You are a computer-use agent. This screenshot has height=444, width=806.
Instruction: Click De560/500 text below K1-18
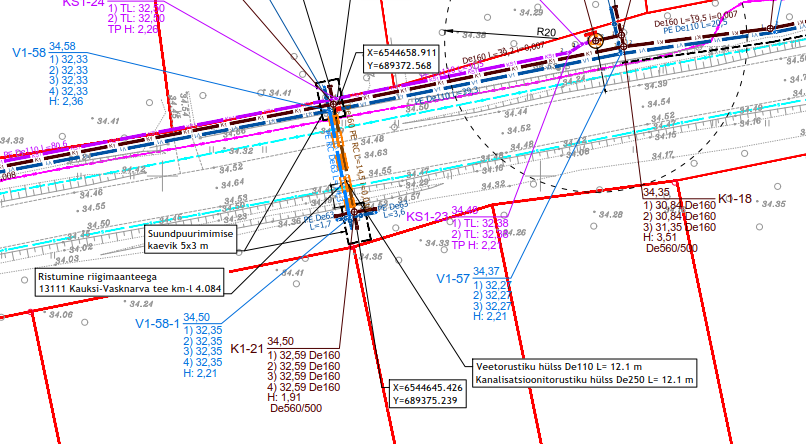coord(672,248)
